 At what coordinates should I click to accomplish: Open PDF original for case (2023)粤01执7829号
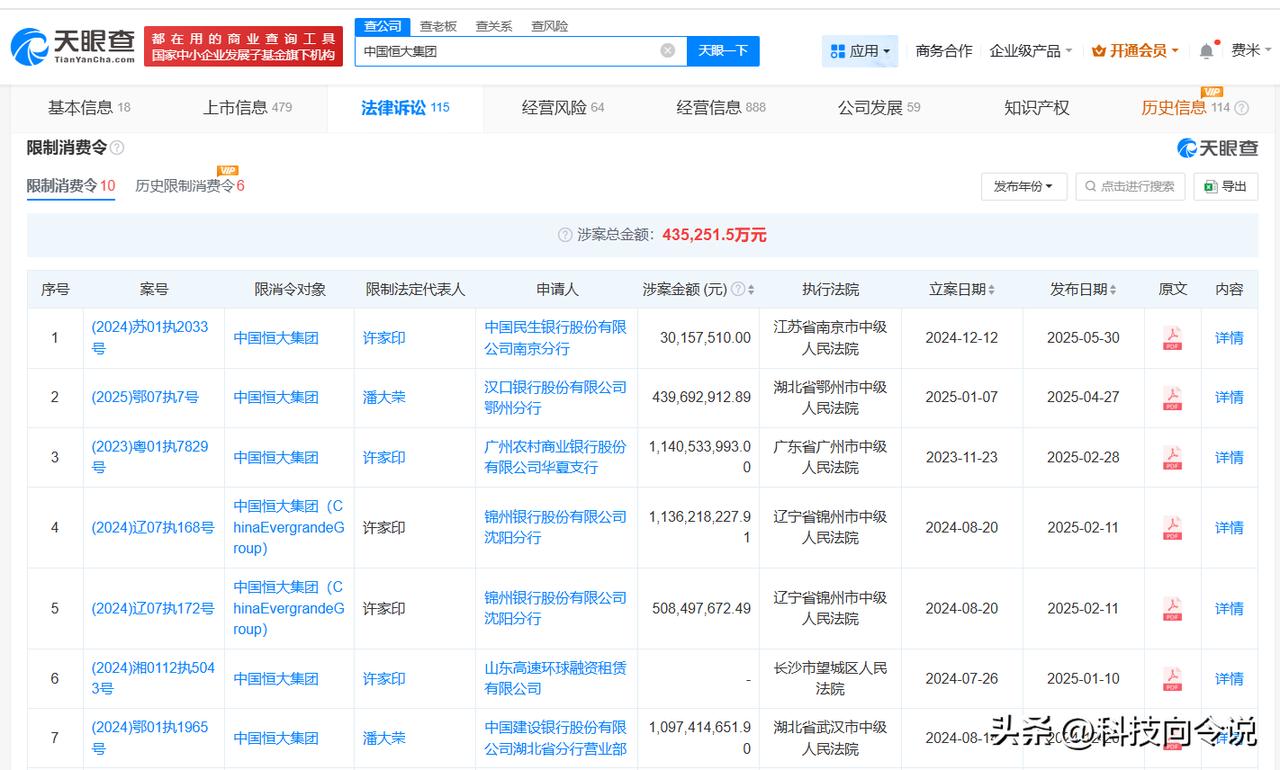tap(1172, 458)
